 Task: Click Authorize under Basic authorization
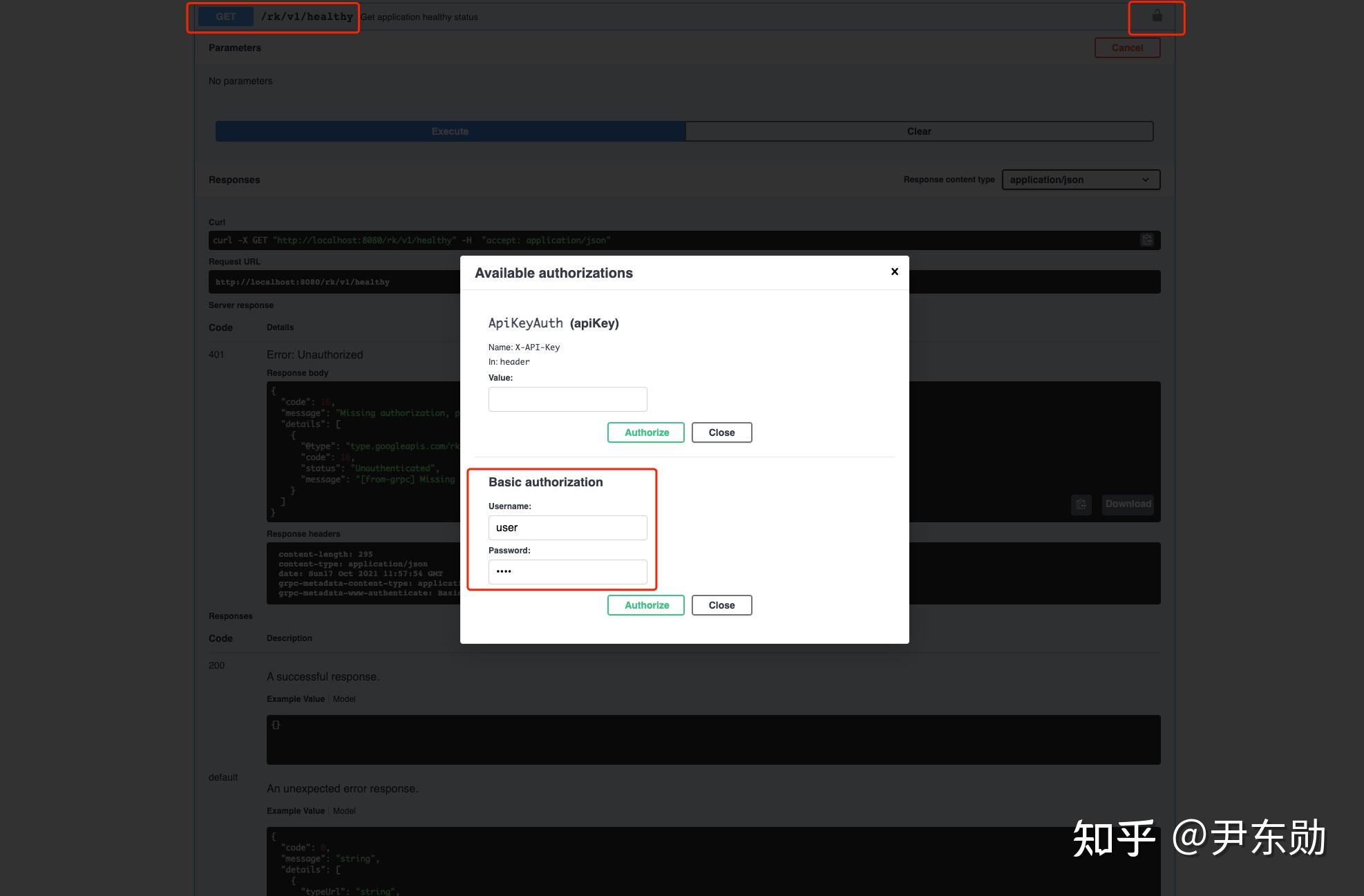pos(646,605)
